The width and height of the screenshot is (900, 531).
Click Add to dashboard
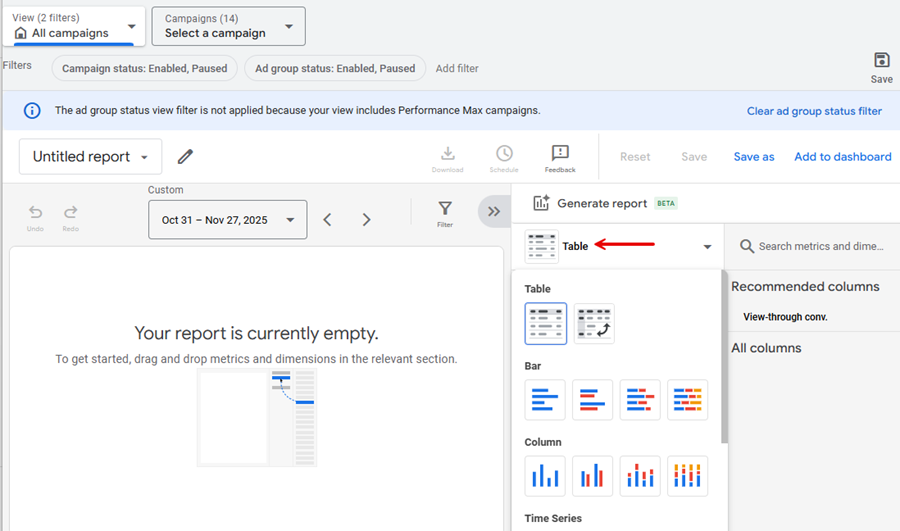pos(842,157)
